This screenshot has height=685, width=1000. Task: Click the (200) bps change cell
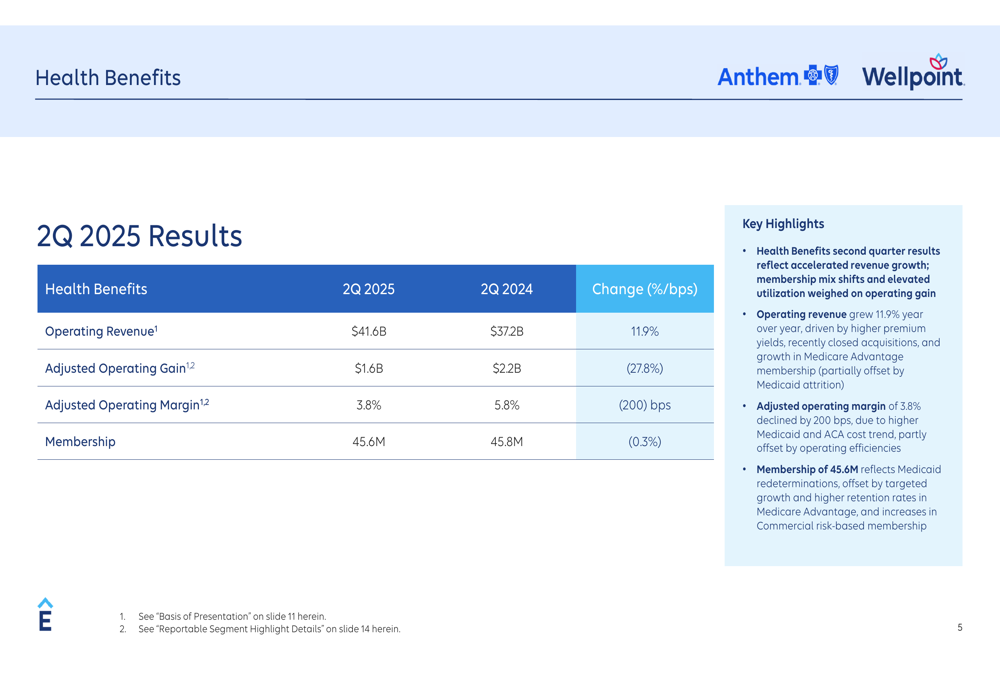click(645, 405)
